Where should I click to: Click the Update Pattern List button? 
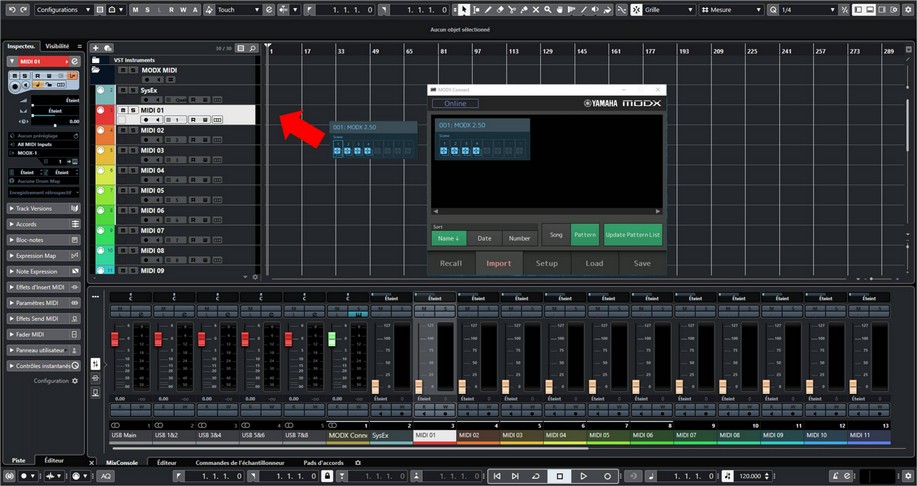[x=633, y=235]
